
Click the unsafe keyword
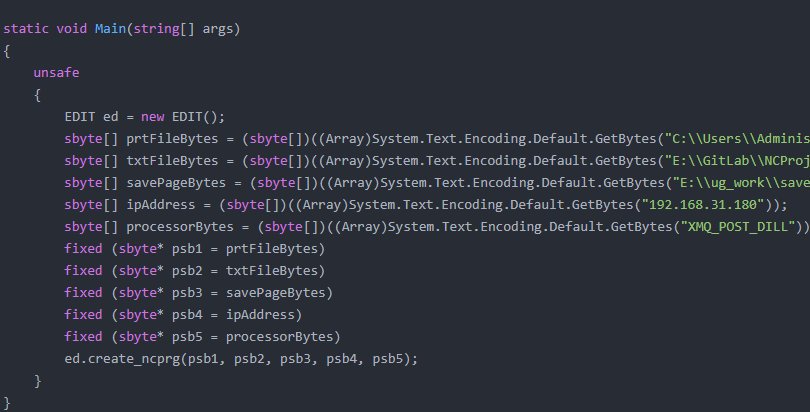(x=56, y=73)
